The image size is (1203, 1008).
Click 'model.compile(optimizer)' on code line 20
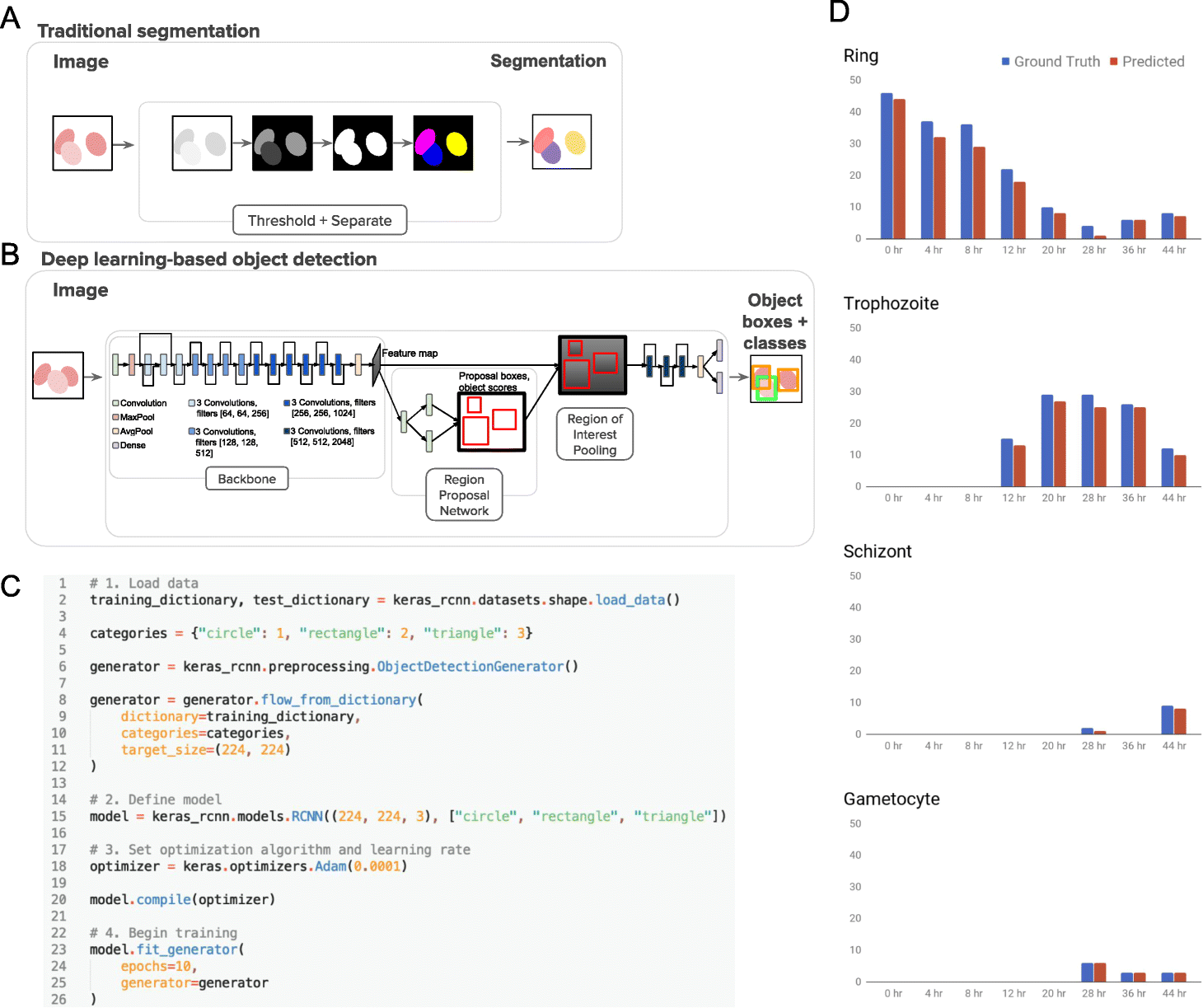(183, 899)
